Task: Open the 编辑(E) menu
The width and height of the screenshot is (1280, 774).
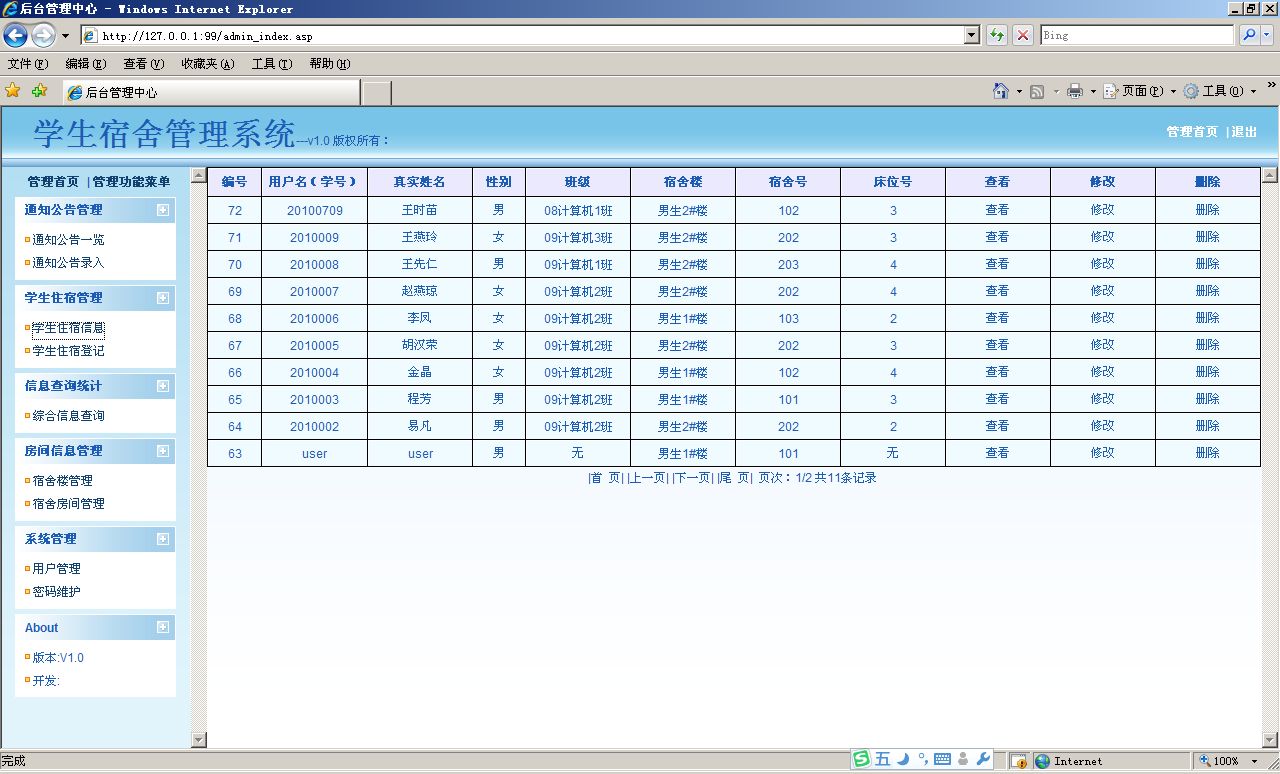Action: tap(86, 64)
